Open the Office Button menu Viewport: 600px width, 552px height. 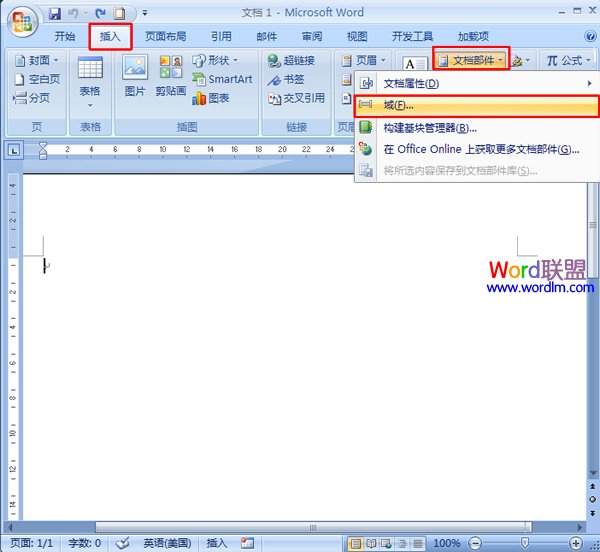click(x=23, y=22)
